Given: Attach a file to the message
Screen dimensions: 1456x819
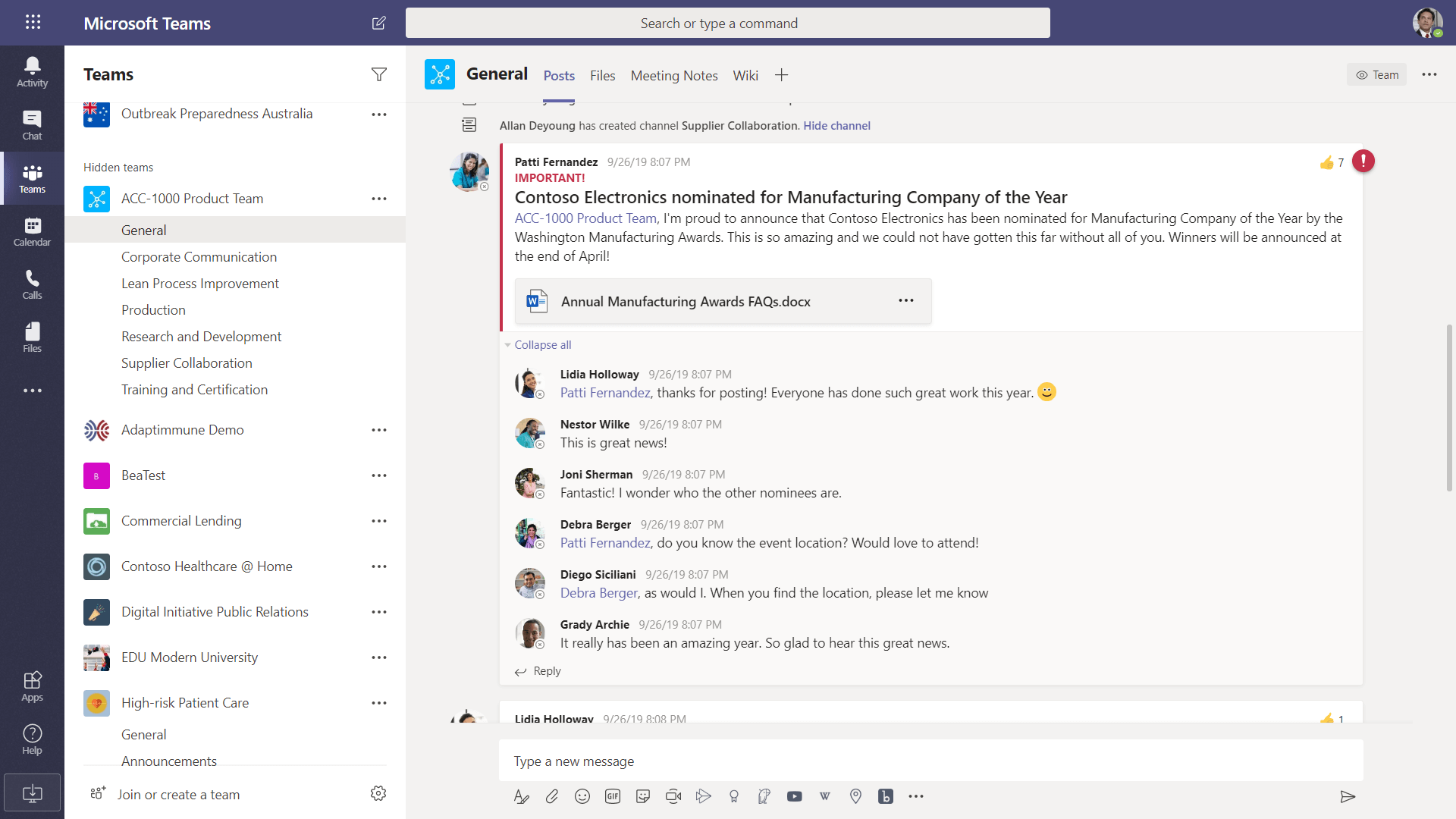Looking at the screenshot, I should pos(552,796).
